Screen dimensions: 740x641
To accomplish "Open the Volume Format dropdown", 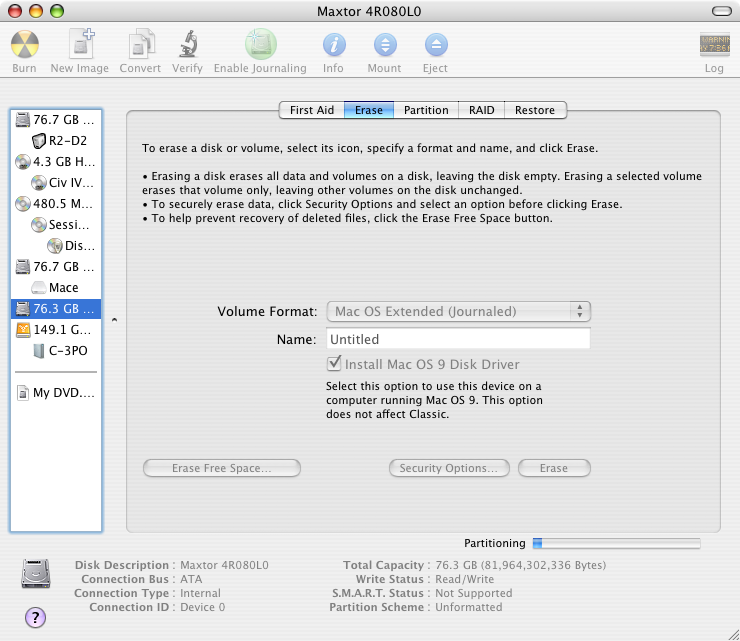I will (458, 312).
